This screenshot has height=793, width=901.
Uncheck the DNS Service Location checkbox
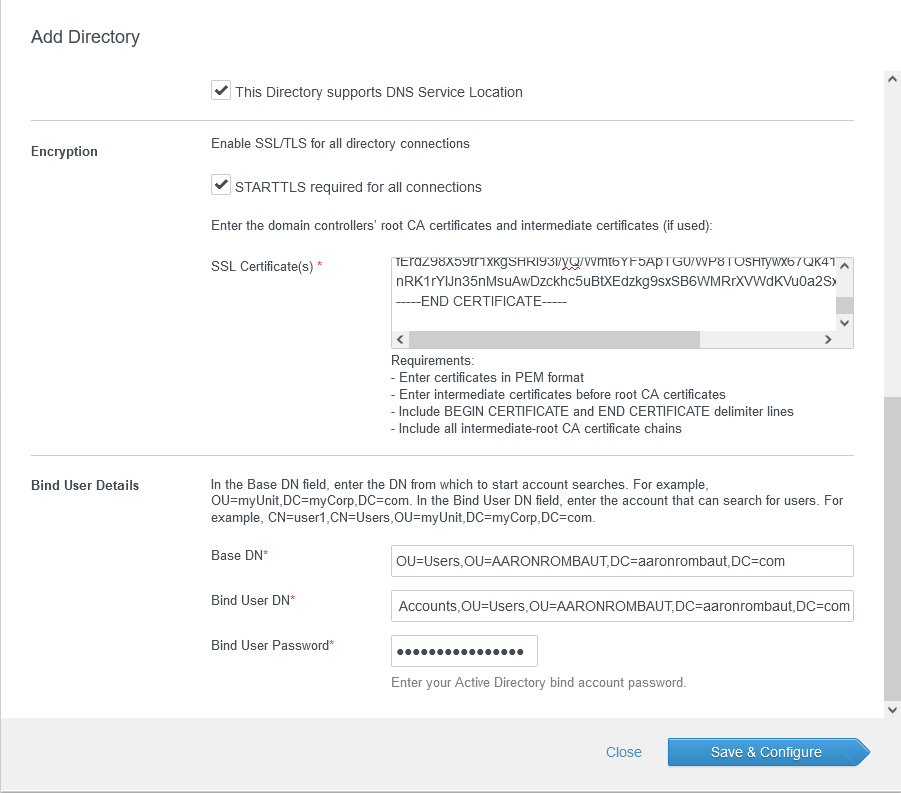pyautogui.click(x=221, y=91)
